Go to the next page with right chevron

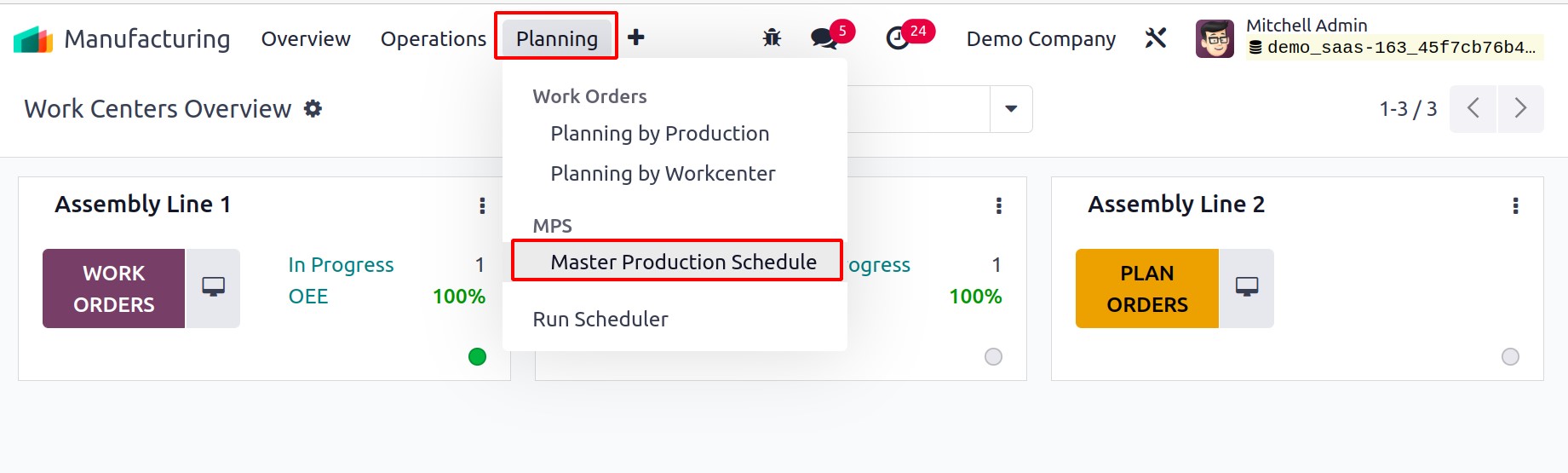(x=1520, y=109)
